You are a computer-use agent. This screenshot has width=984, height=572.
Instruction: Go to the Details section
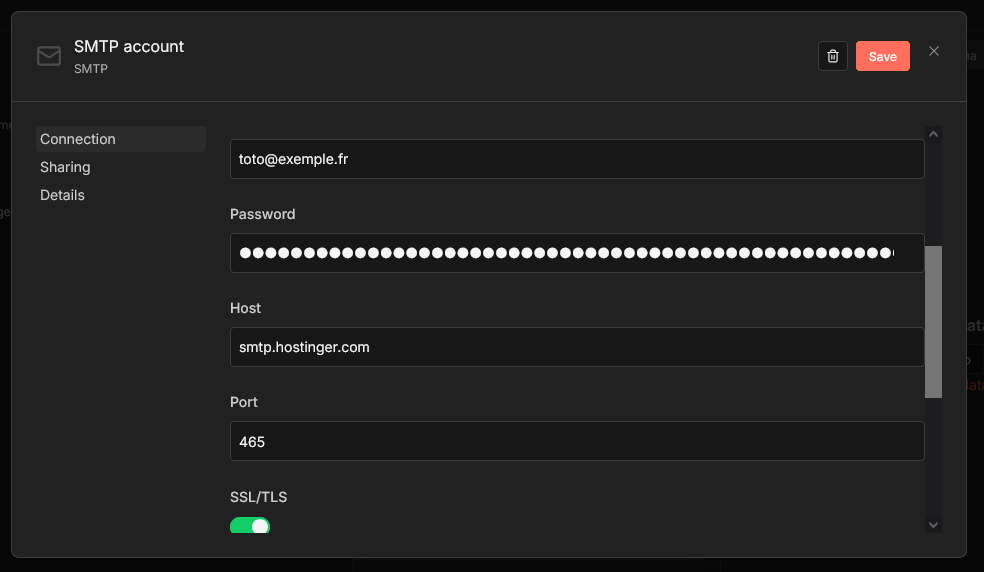[x=62, y=195]
